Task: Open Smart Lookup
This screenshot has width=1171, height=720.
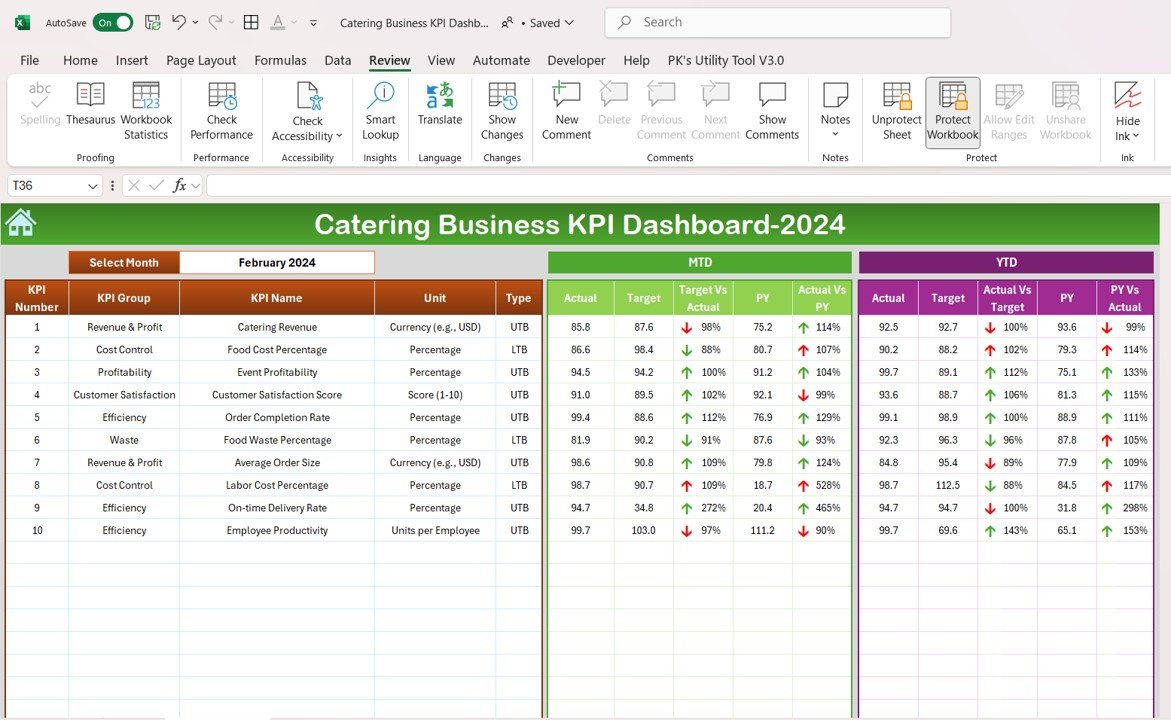Action: click(380, 110)
